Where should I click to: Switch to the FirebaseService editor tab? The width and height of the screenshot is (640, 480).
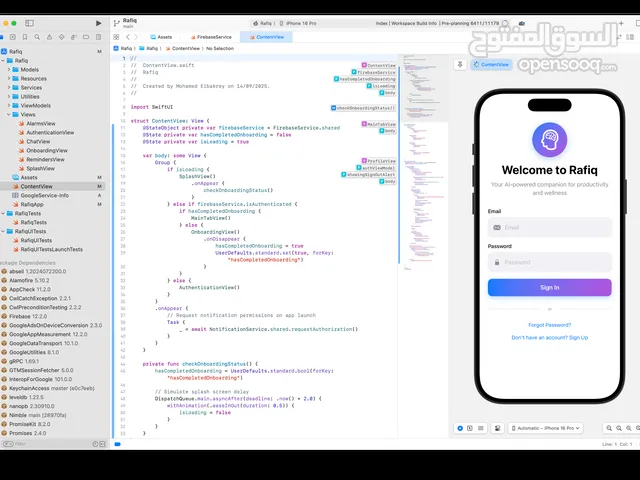(211, 37)
